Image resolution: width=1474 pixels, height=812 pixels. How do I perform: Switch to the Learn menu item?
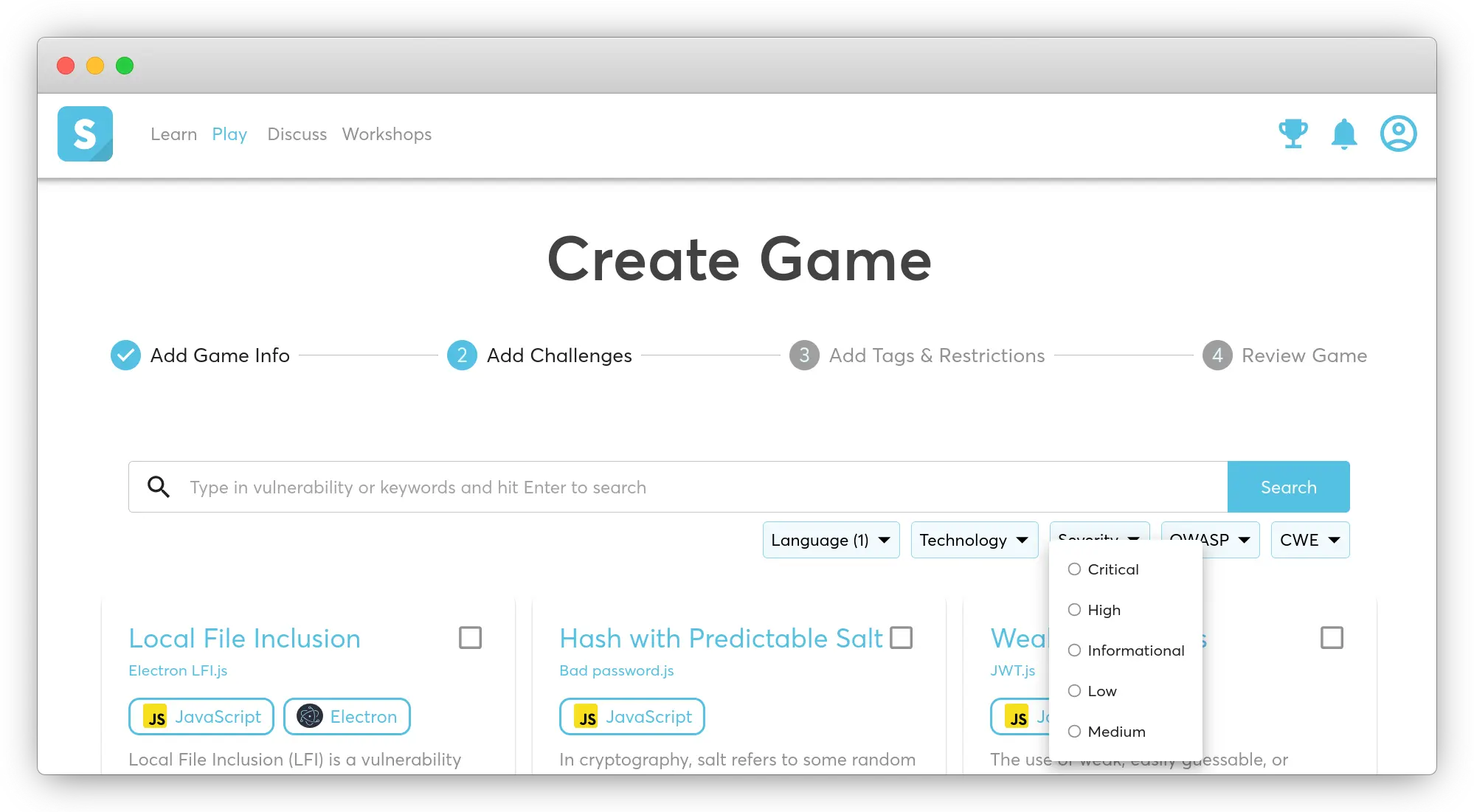pos(173,134)
